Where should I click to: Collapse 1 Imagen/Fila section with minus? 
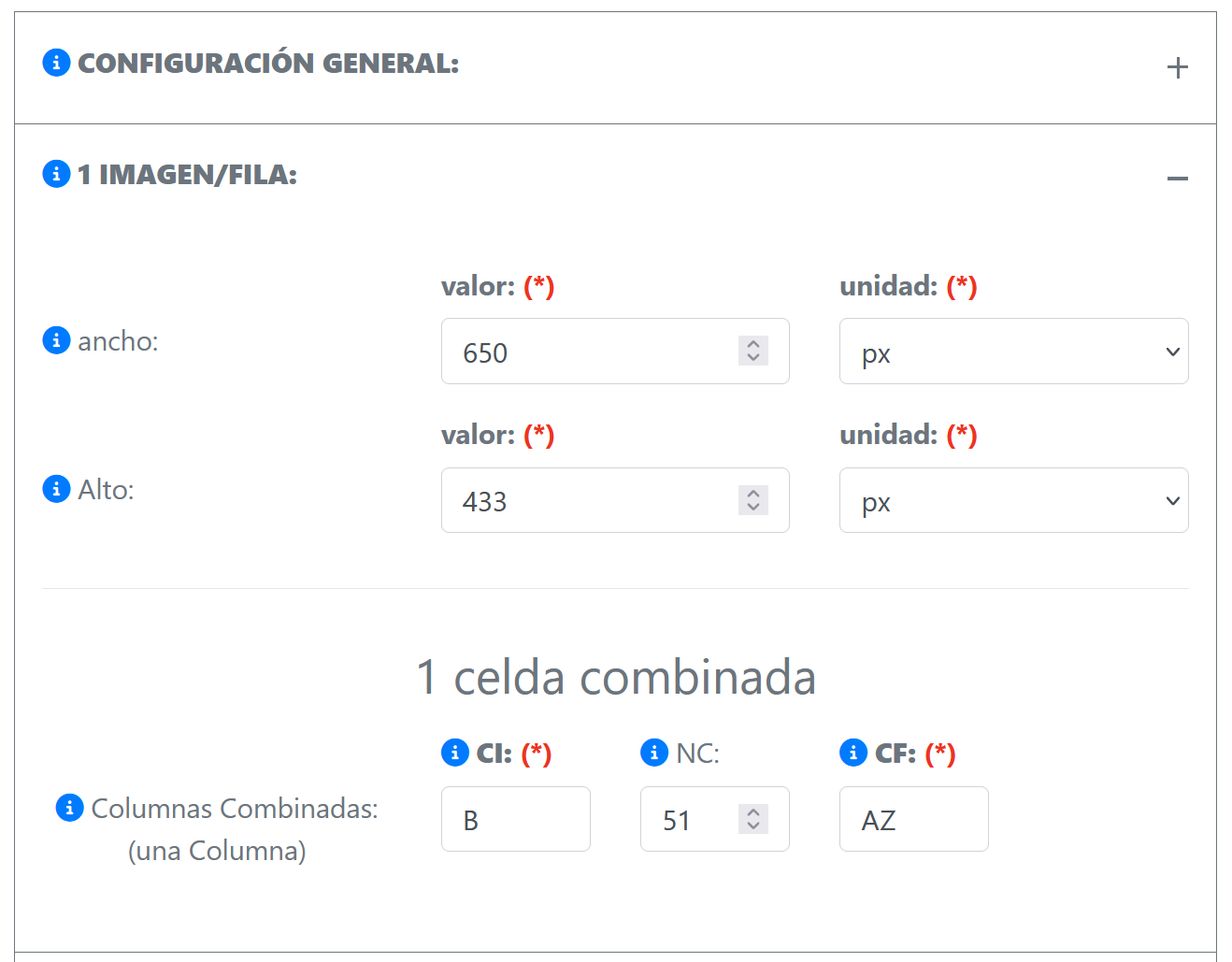[x=1177, y=179]
